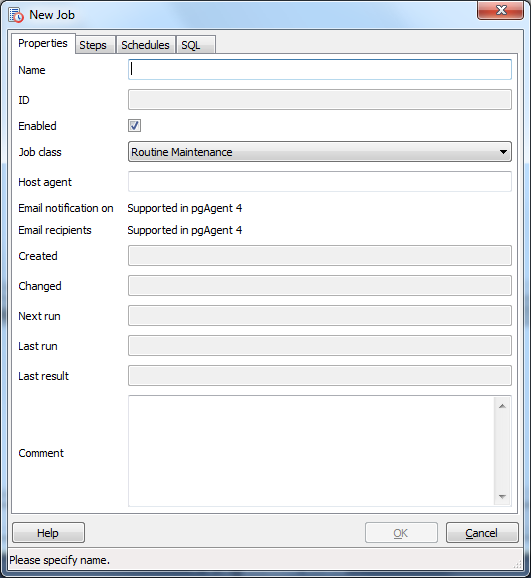
Task: Switch to the SQL tab
Action: pyautogui.click(x=195, y=45)
